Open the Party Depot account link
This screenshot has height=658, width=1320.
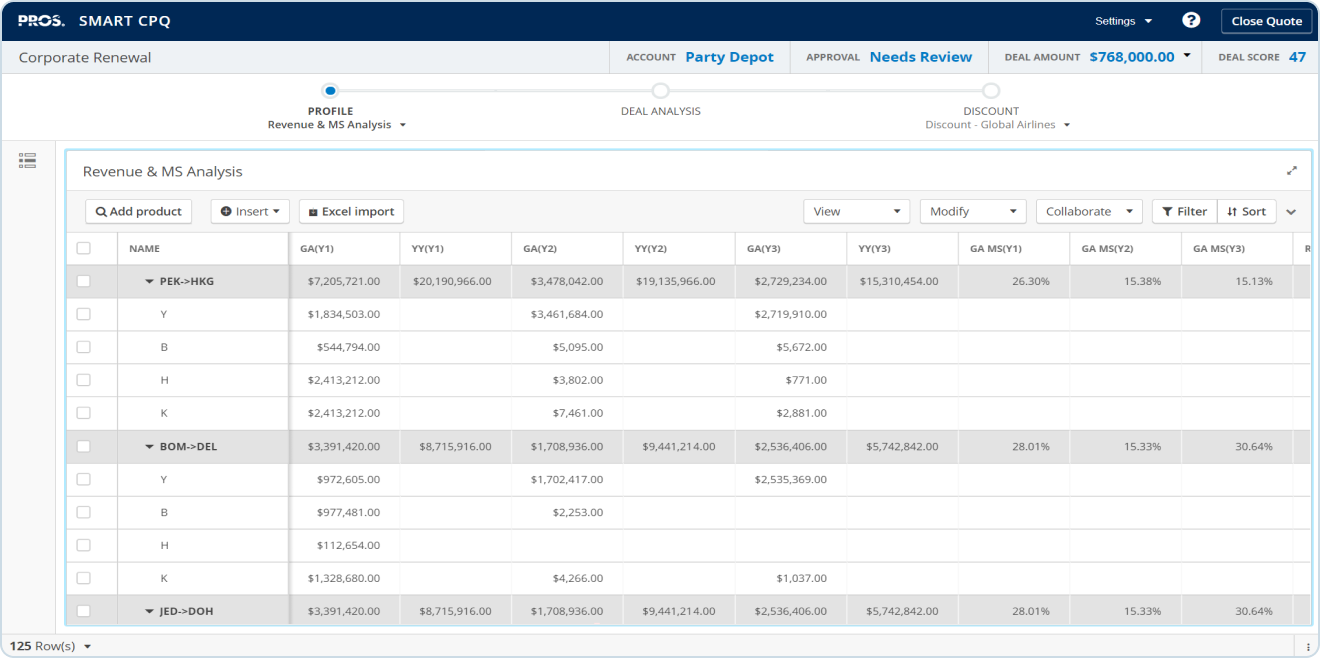click(x=729, y=57)
